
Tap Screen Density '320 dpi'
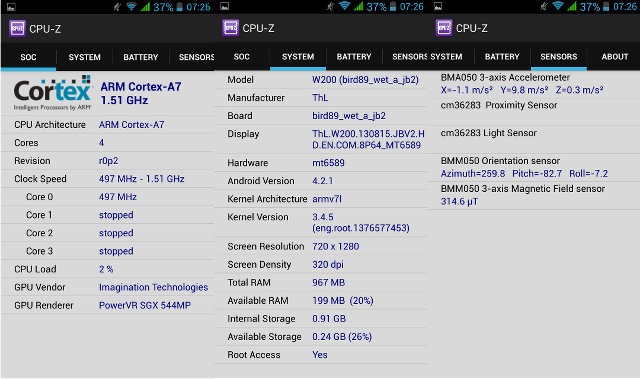pos(328,264)
